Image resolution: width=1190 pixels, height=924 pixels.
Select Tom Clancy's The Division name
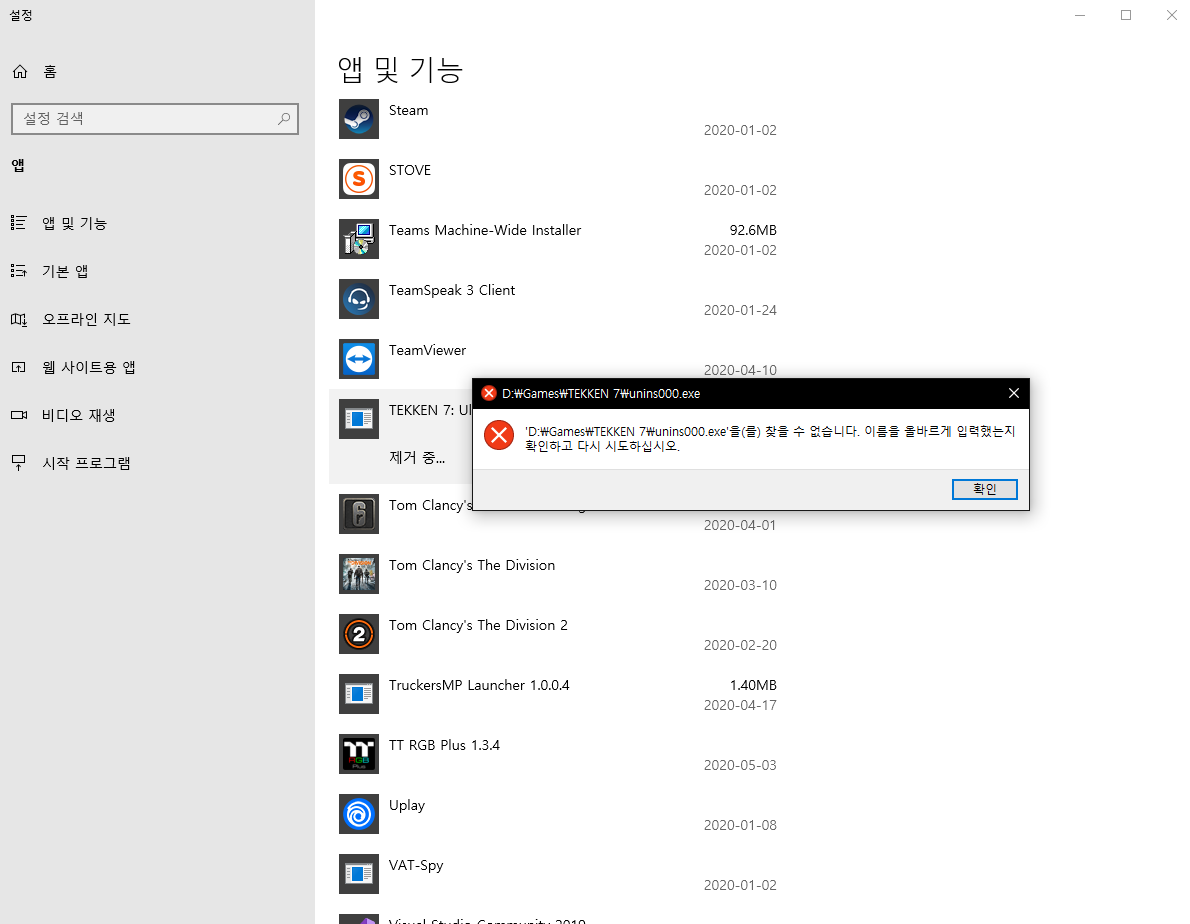click(472, 565)
